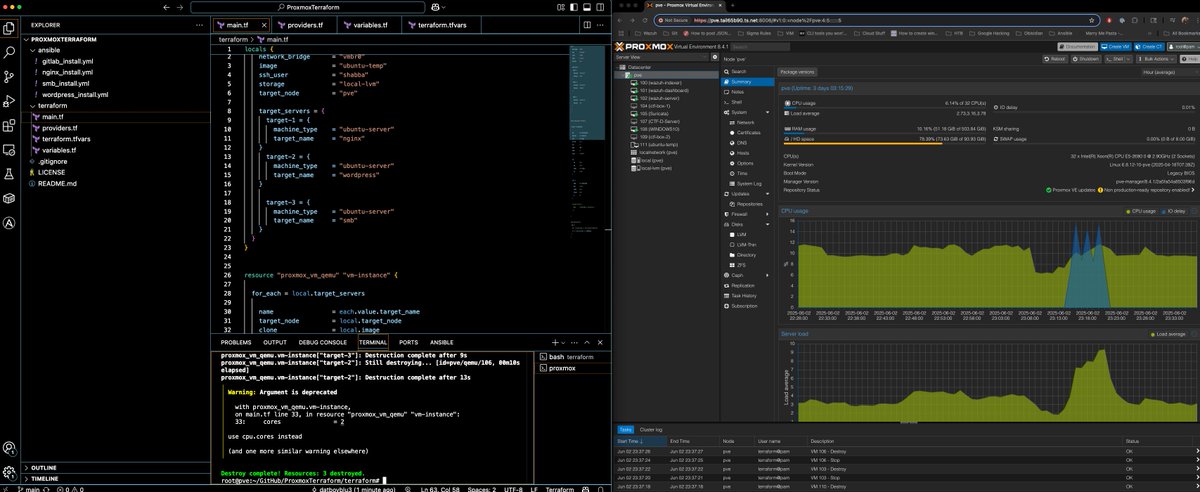Collapse the System menu section in Proxmox
Viewport: 1200px width, 492px height.
(x=769, y=112)
